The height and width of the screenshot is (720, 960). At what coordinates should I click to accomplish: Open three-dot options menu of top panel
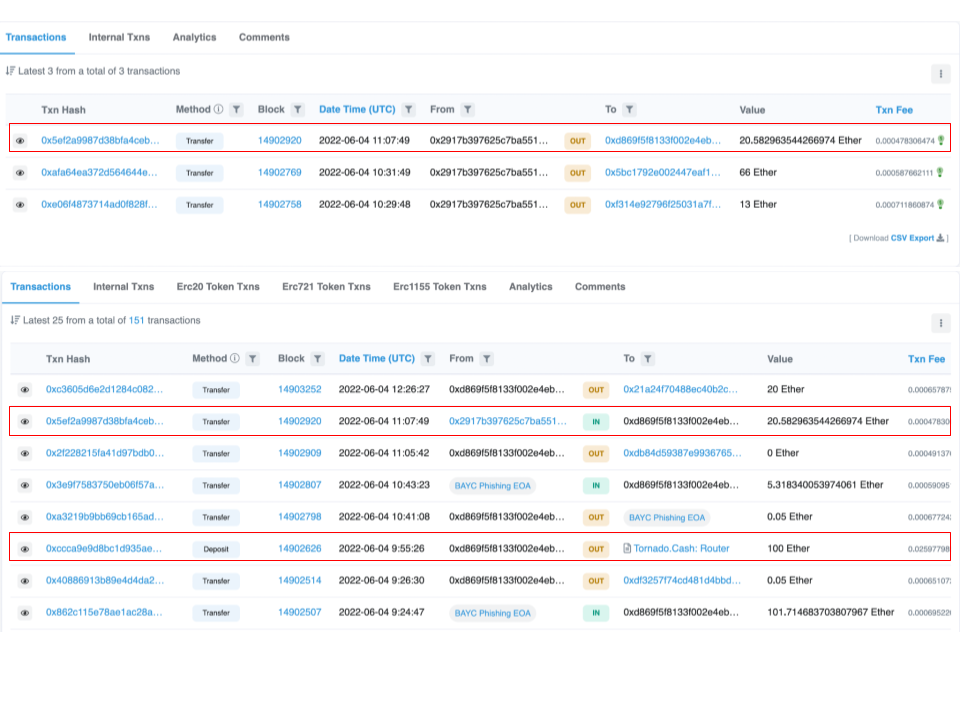point(941,74)
